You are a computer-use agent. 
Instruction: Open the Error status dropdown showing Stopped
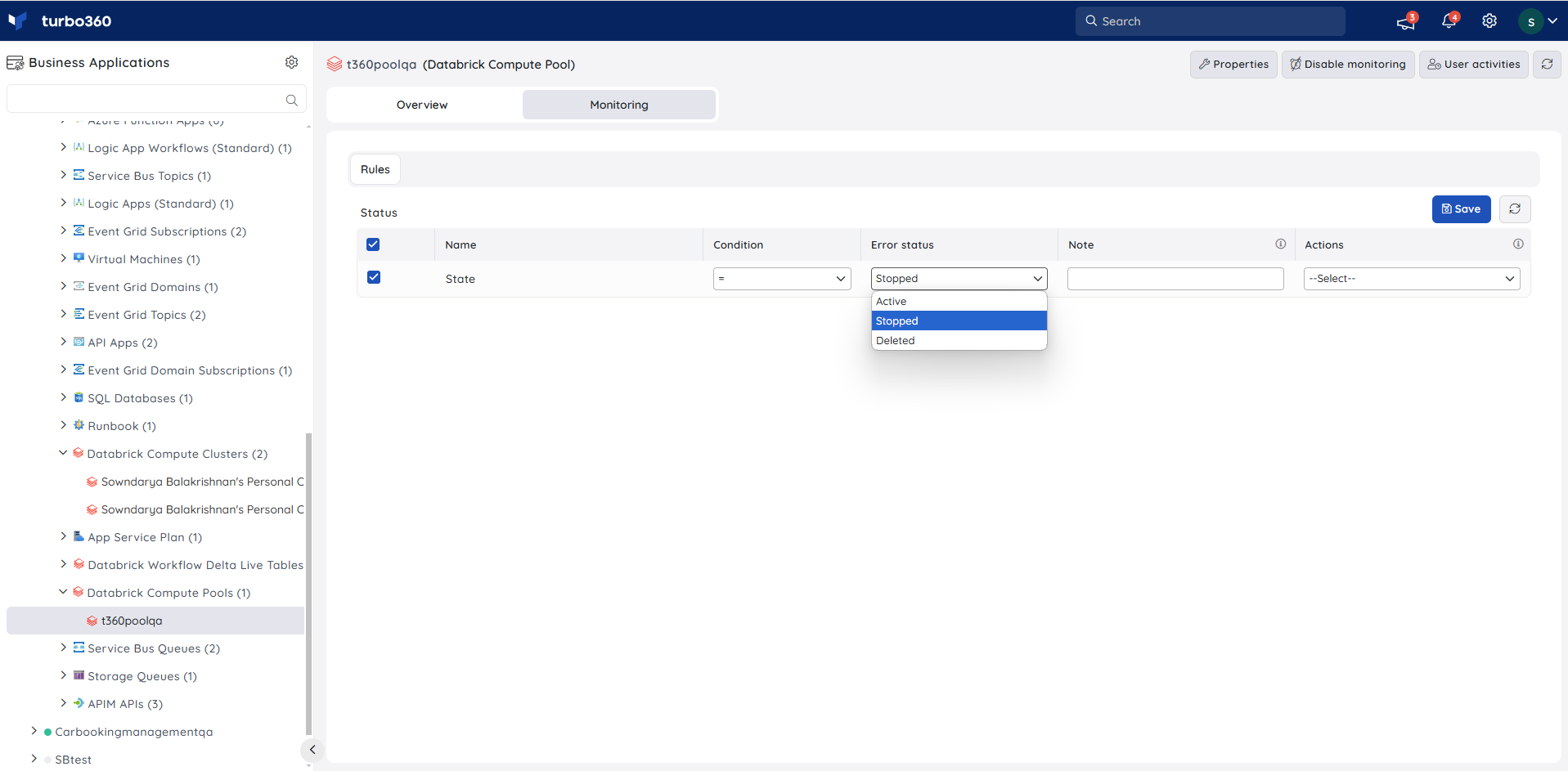[x=959, y=279]
